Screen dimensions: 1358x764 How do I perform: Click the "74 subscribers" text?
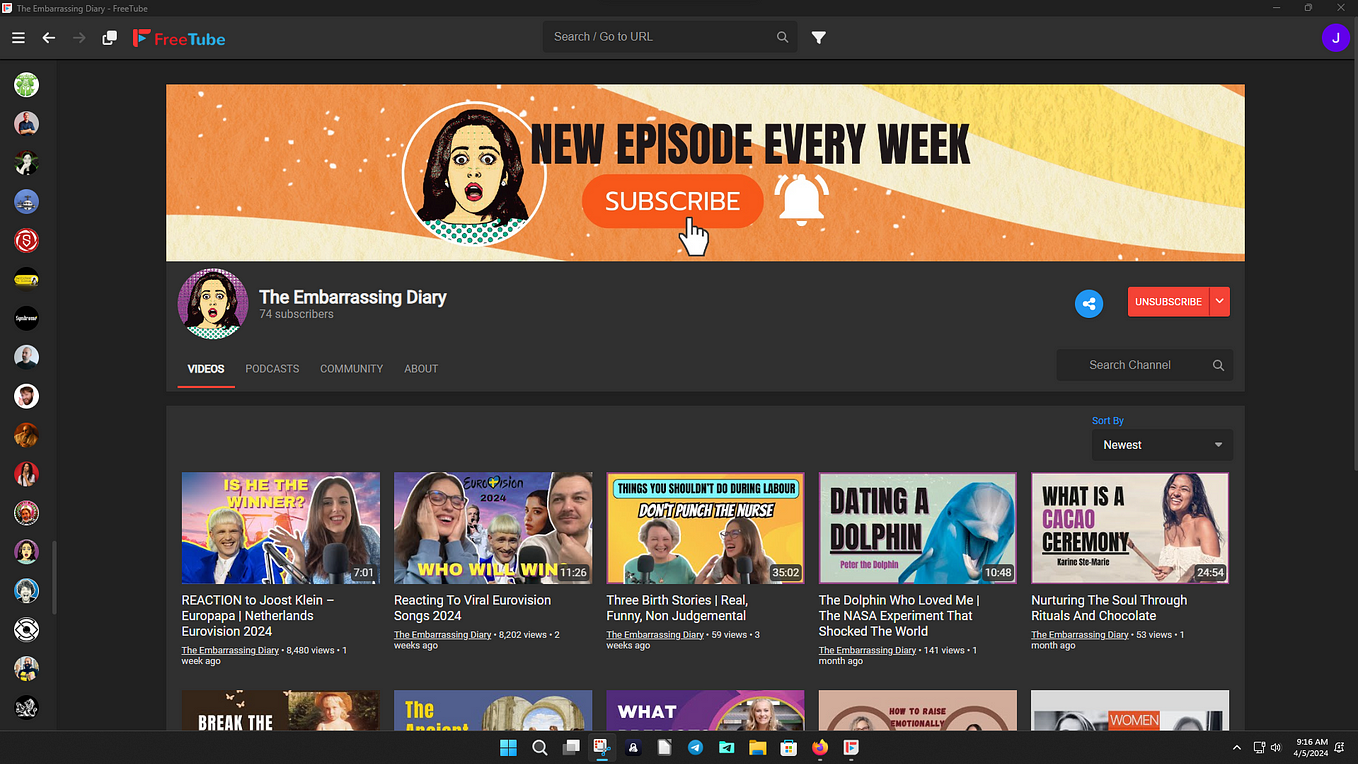click(x=297, y=314)
